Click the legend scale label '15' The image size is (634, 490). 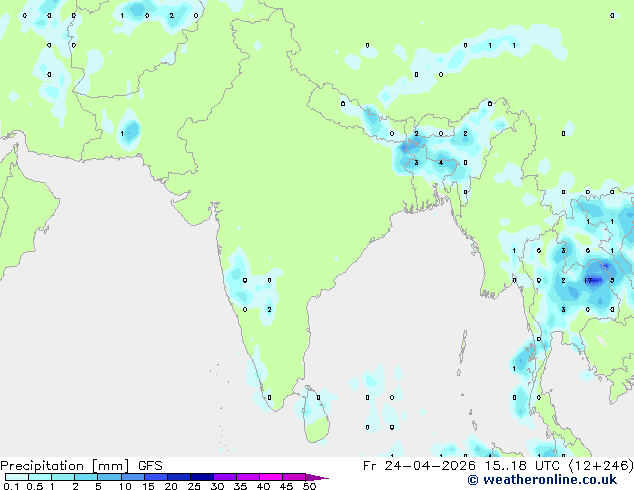click(x=148, y=486)
